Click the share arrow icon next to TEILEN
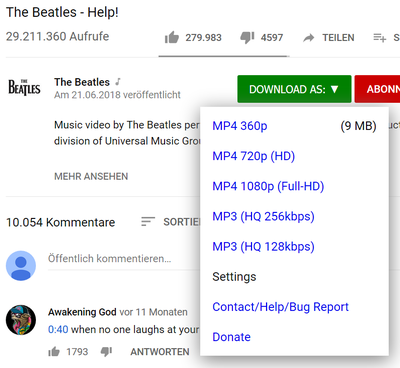 tap(309, 38)
